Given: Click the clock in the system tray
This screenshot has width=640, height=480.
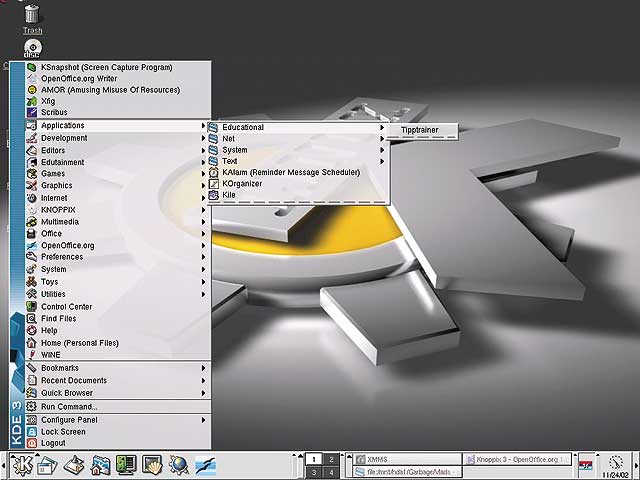Looking at the screenshot, I should click(616, 466).
